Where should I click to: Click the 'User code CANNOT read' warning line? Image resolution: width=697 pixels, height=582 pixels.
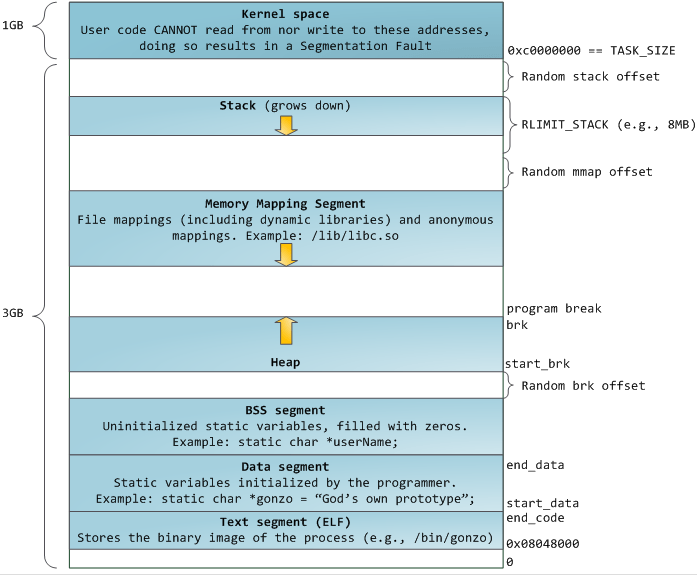285,30
